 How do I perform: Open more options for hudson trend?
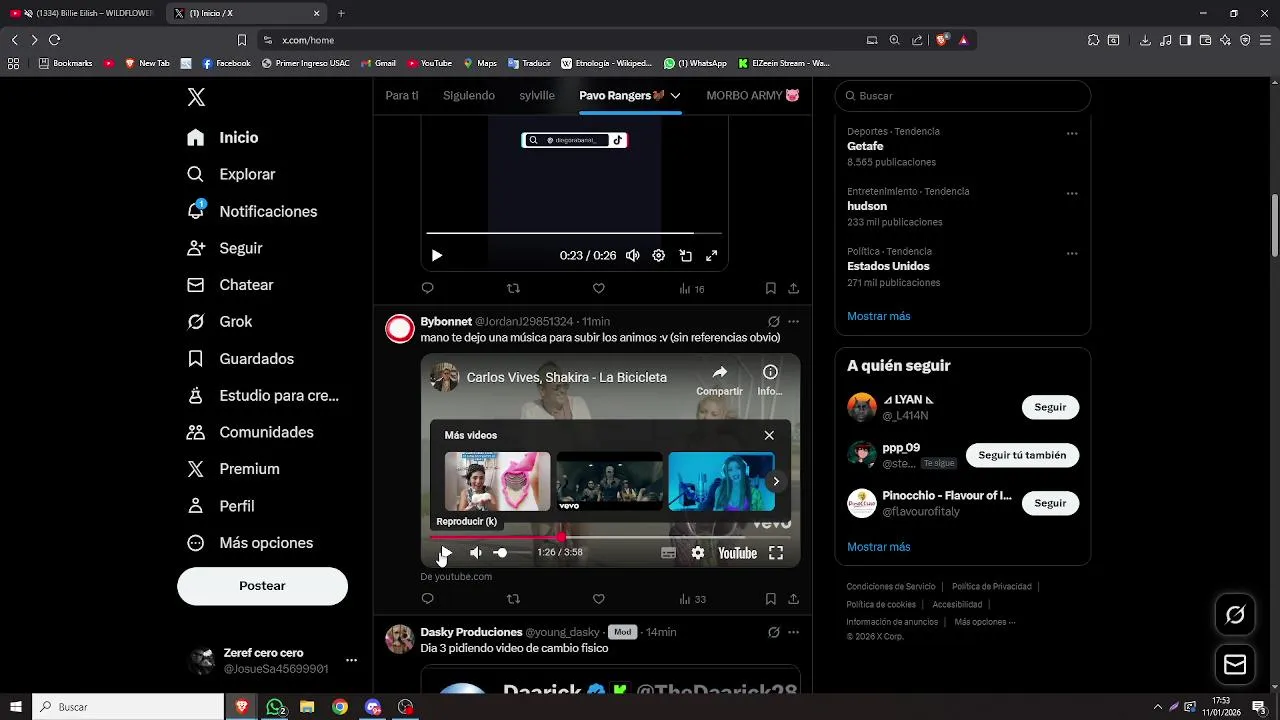[x=1071, y=193]
